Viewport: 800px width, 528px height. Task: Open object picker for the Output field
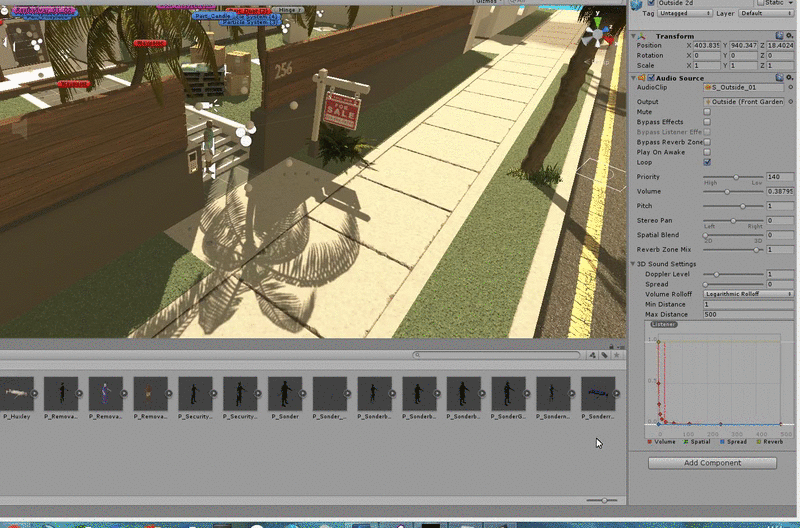790,102
